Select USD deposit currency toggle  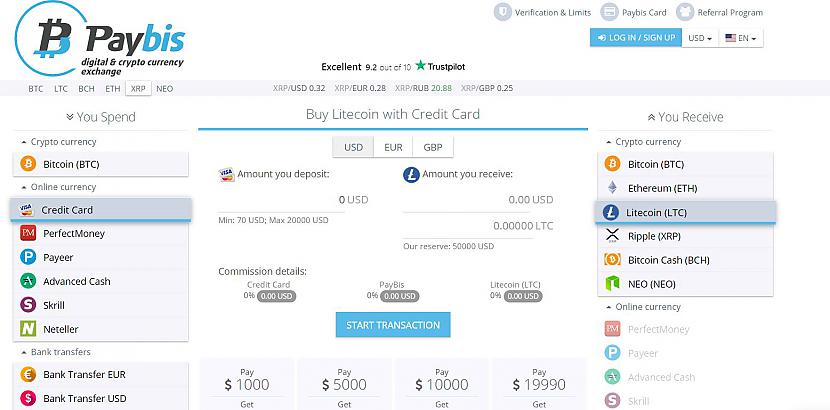click(353, 148)
